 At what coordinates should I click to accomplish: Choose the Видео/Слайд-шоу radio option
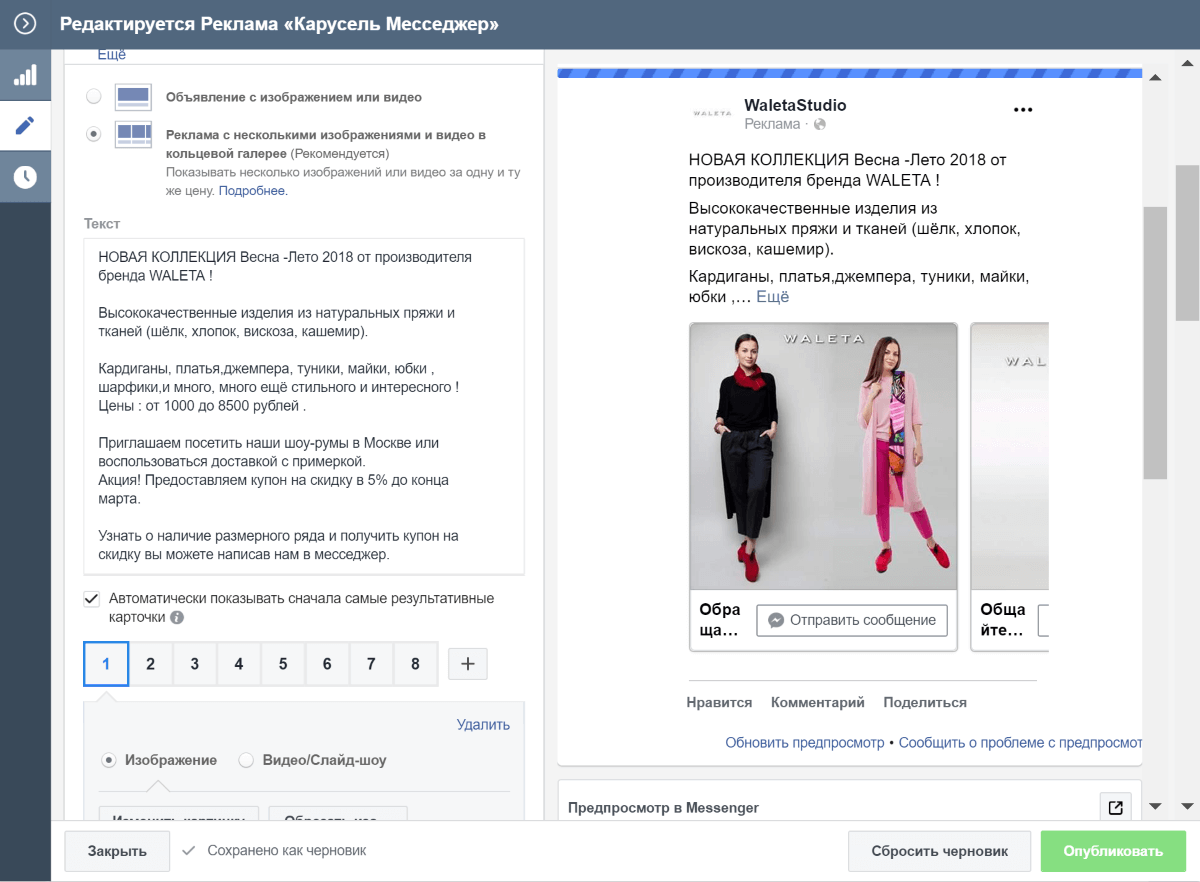coord(246,760)
